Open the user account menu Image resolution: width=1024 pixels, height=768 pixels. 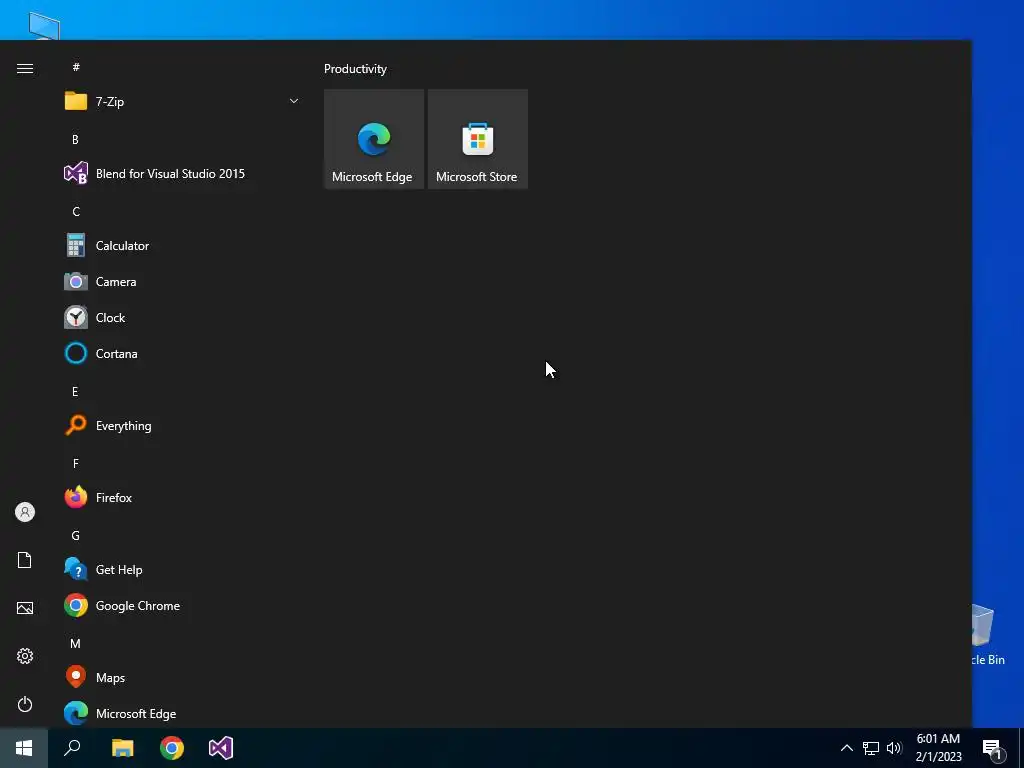pos(25,512)
